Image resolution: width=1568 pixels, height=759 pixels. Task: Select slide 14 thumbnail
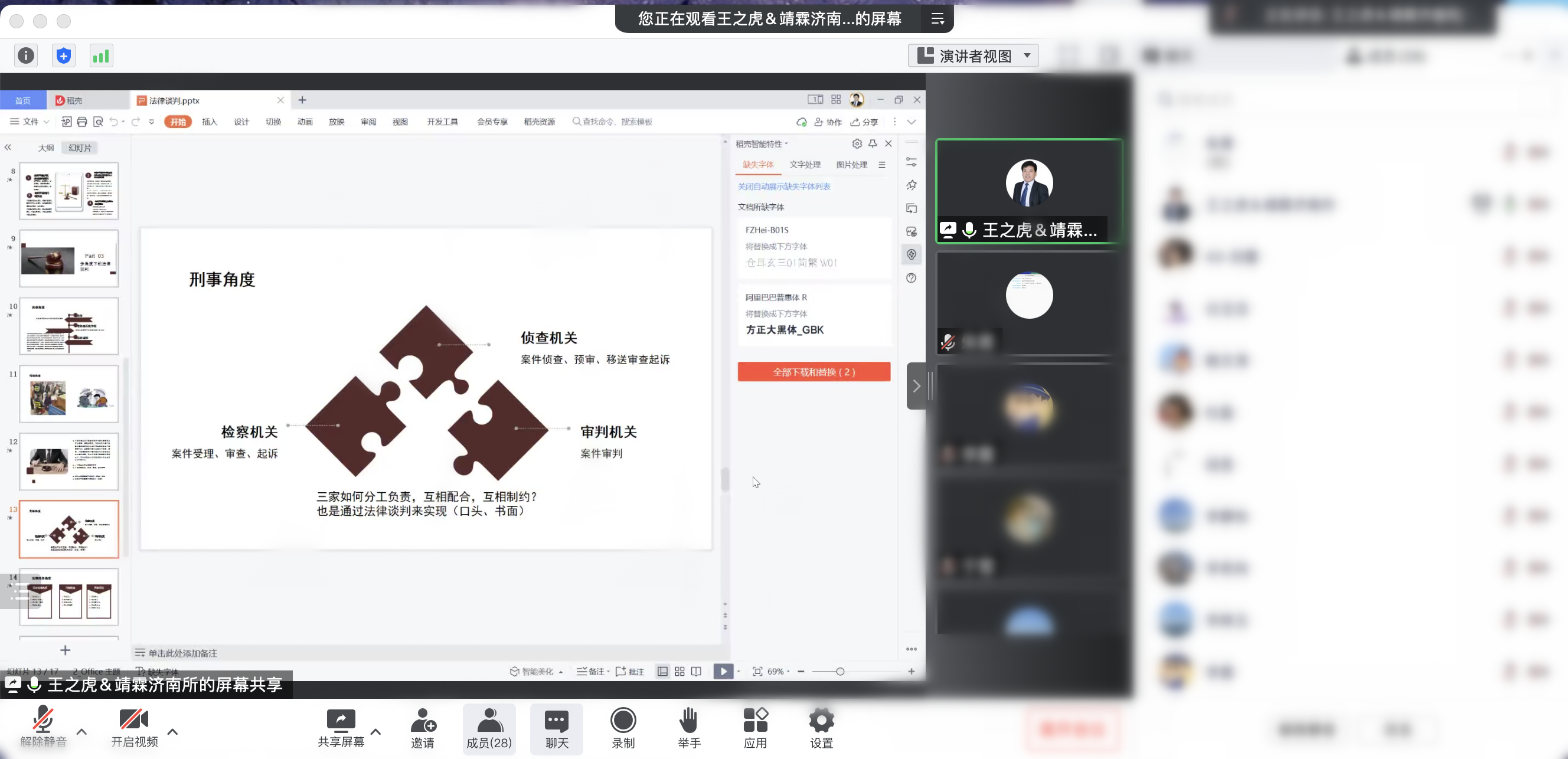(69, 597)
